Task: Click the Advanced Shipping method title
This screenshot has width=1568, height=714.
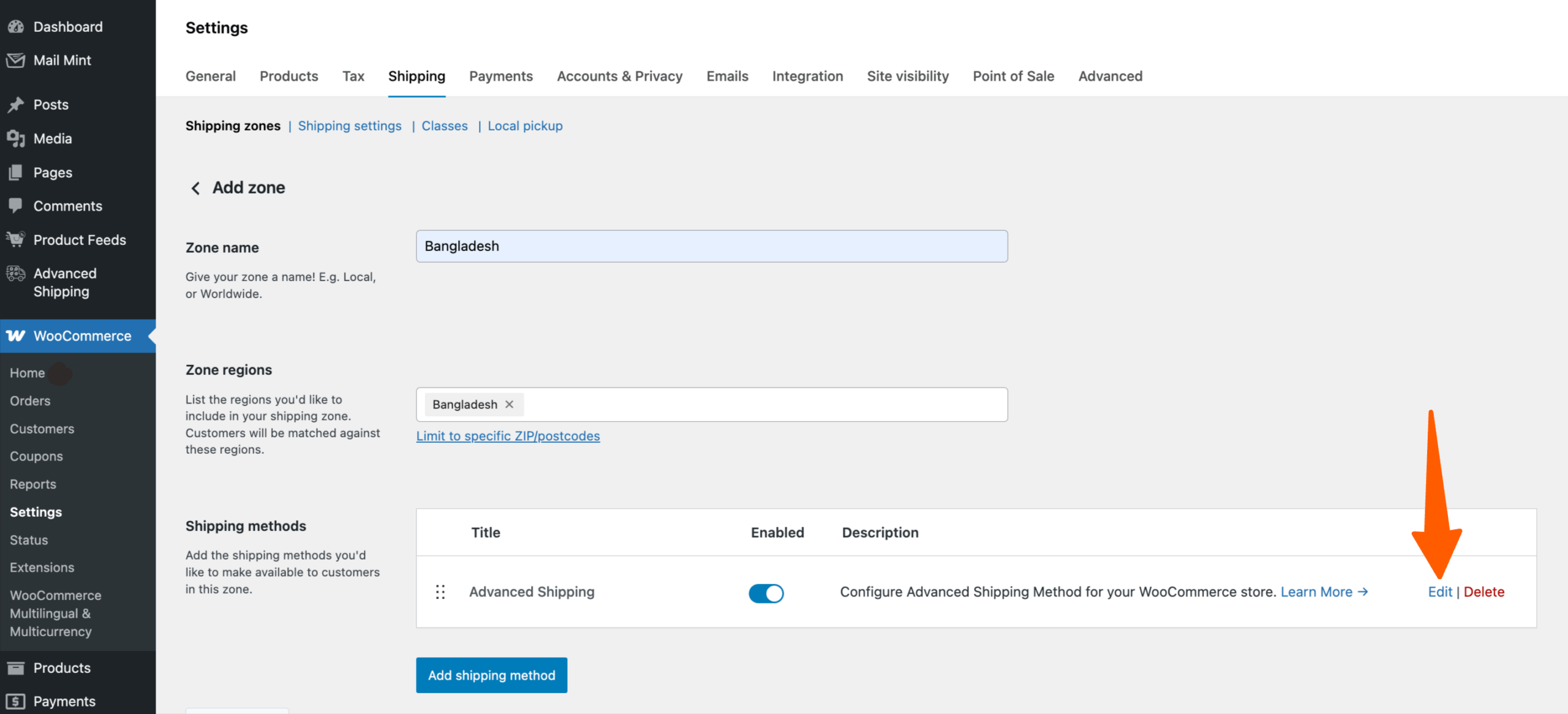Action: click(532, 592)
